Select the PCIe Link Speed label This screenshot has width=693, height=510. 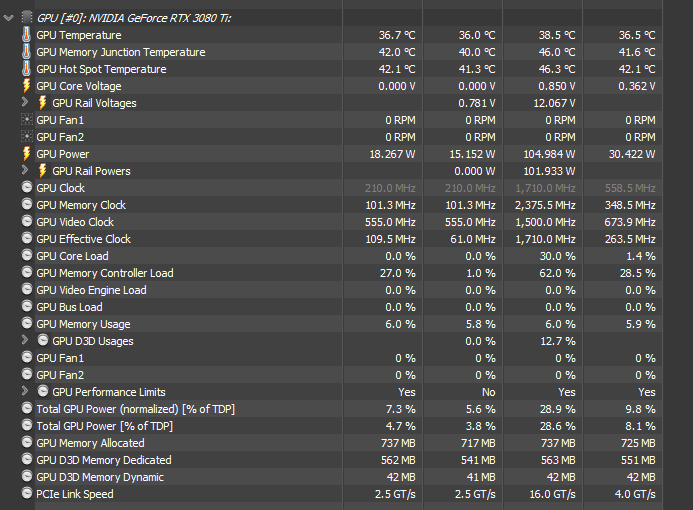point(75,494)
